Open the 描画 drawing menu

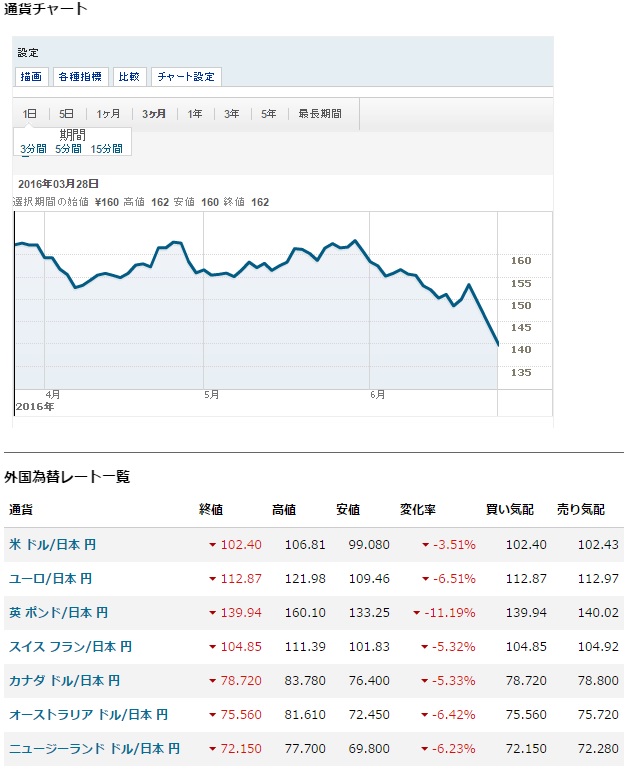[x=31, y=77]
